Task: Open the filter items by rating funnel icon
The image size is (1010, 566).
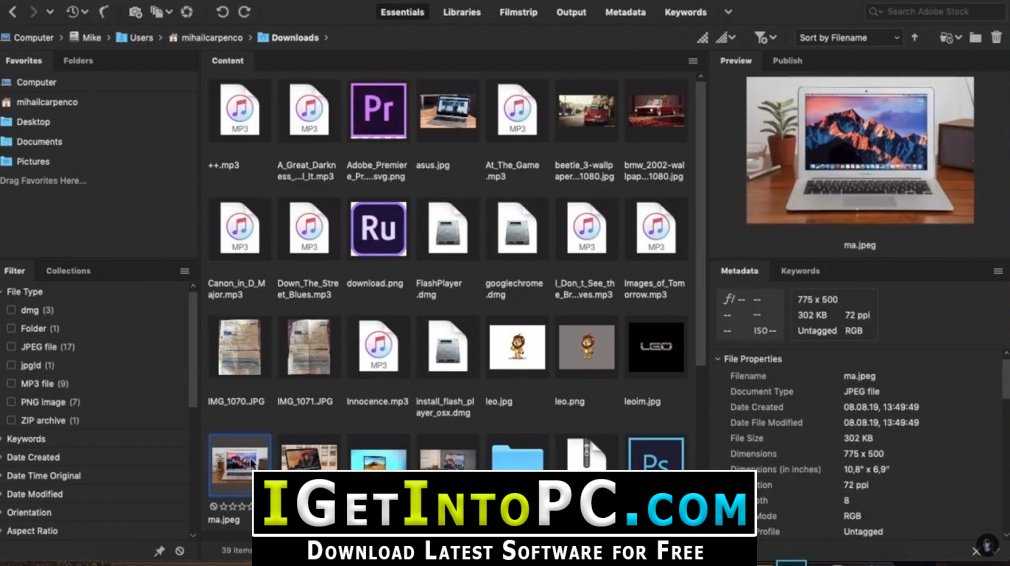Action: tap(765, 38)
